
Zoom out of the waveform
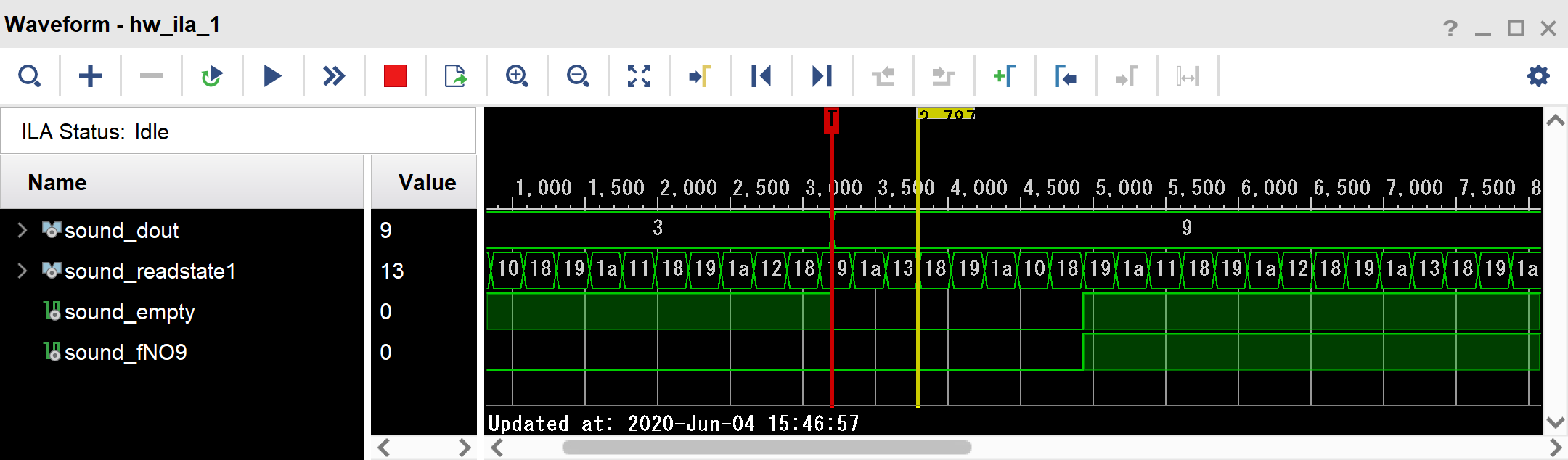click(x=578, y=75)
